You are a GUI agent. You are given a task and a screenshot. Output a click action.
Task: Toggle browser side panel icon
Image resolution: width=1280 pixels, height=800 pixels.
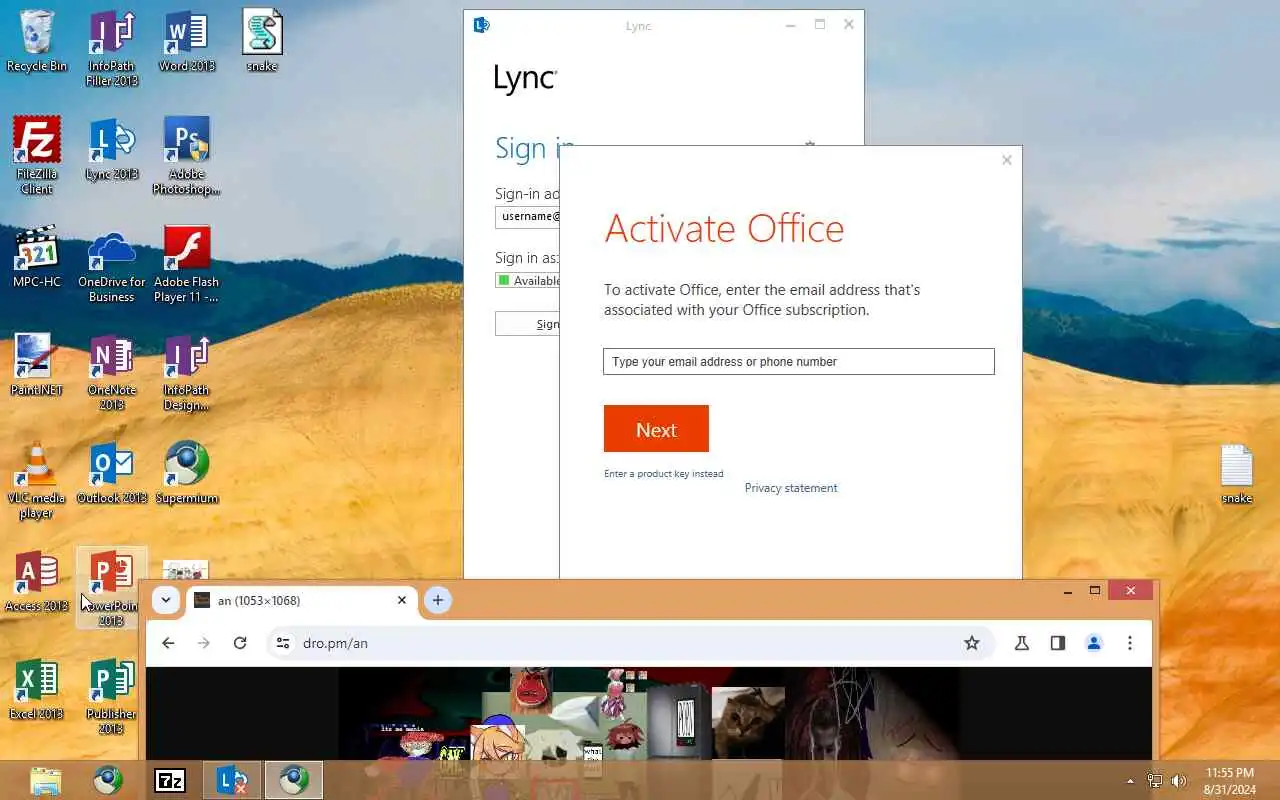1058,643
